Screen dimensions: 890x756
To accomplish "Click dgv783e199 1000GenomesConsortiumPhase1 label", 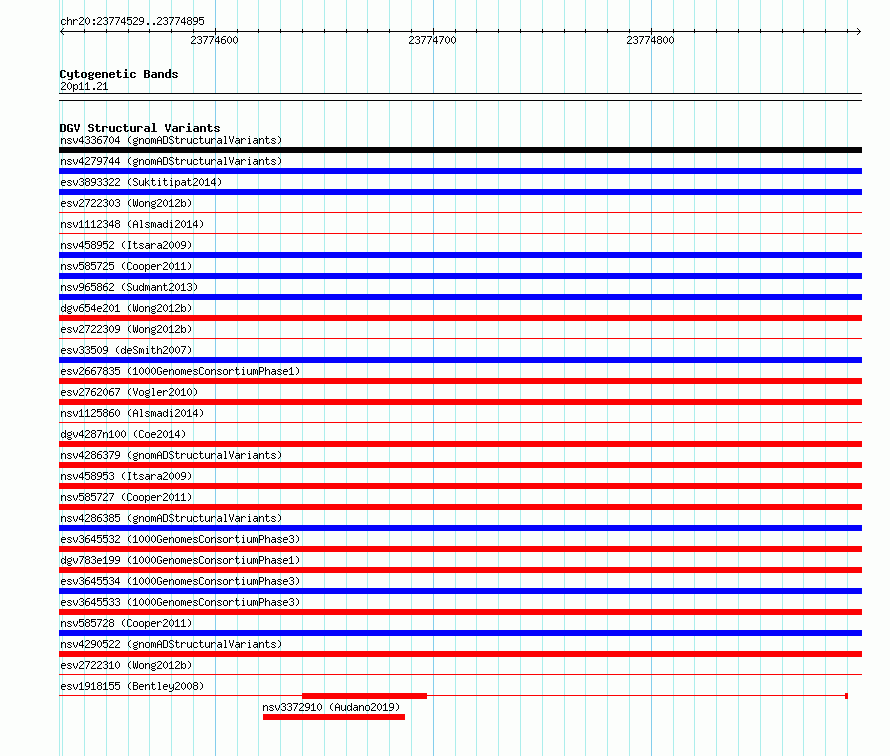I will [x=180, y=560].
